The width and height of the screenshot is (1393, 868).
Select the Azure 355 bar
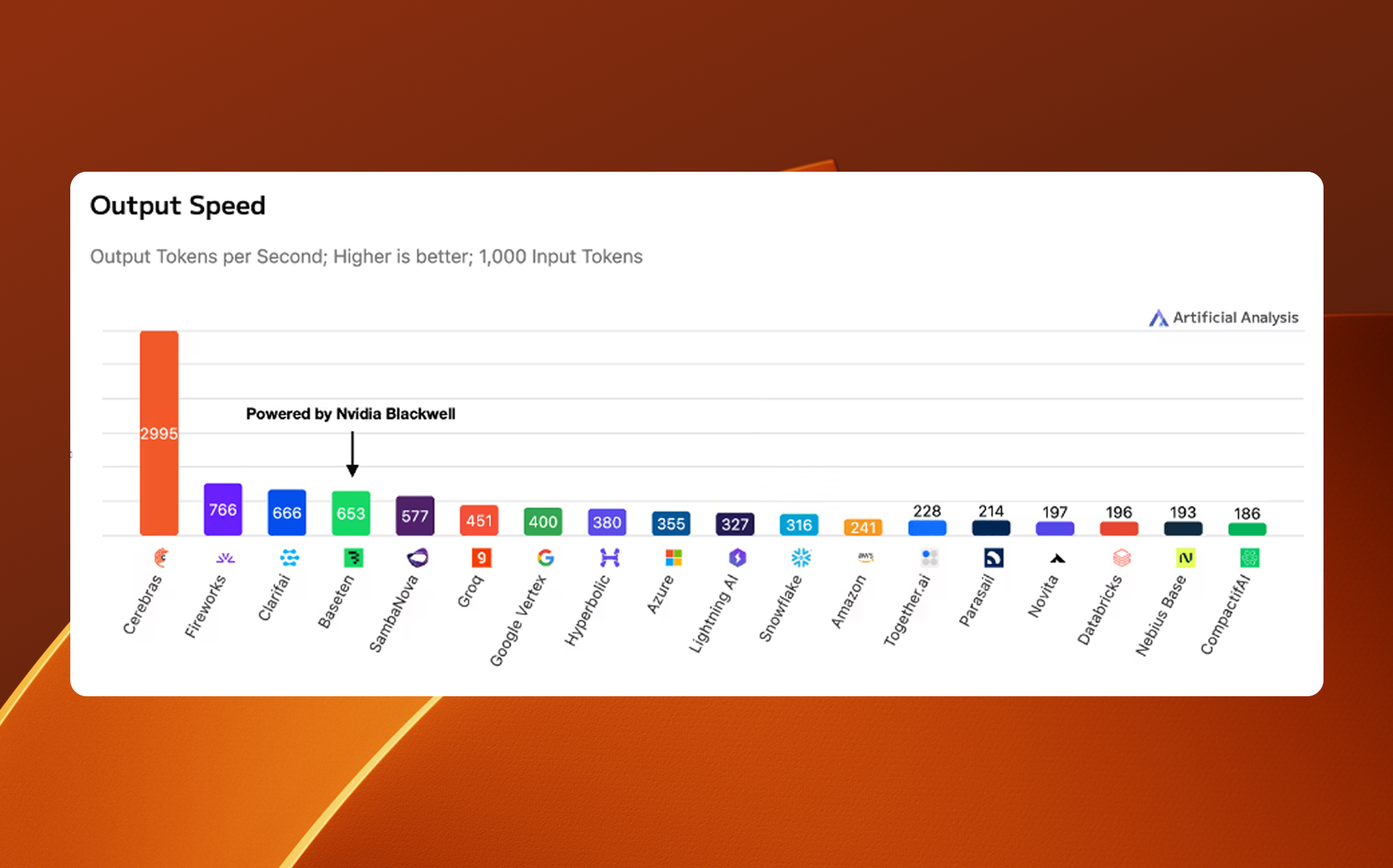click(x=671, y=524)
